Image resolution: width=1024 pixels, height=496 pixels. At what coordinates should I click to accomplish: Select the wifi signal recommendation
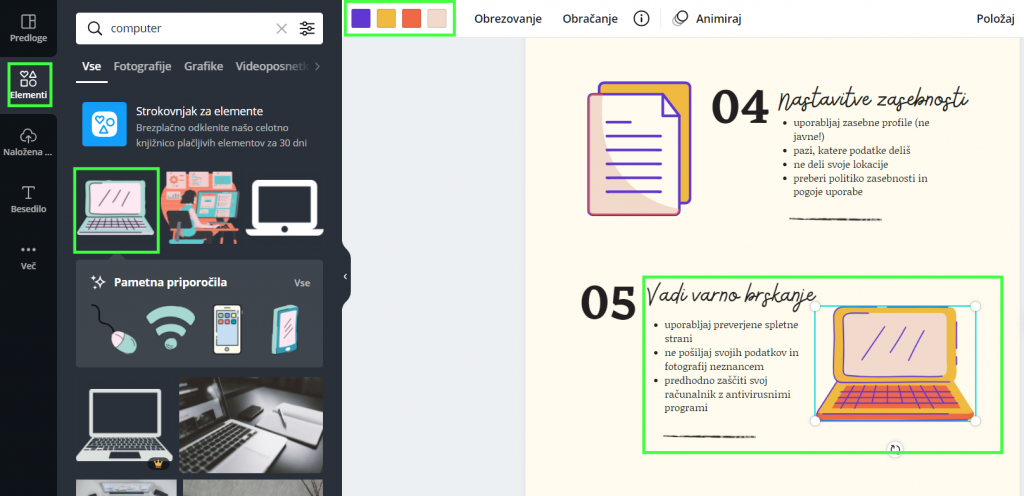click(x=170, y=329)
